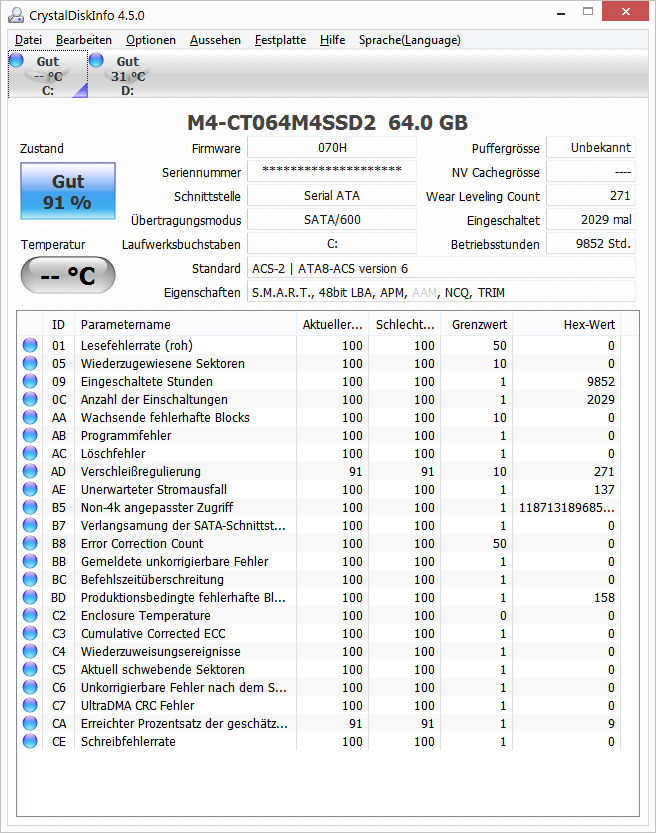Click the status orb for Enclosure Temperature
This screenshot has height=833, width=656.
click(x=30, y=616)
